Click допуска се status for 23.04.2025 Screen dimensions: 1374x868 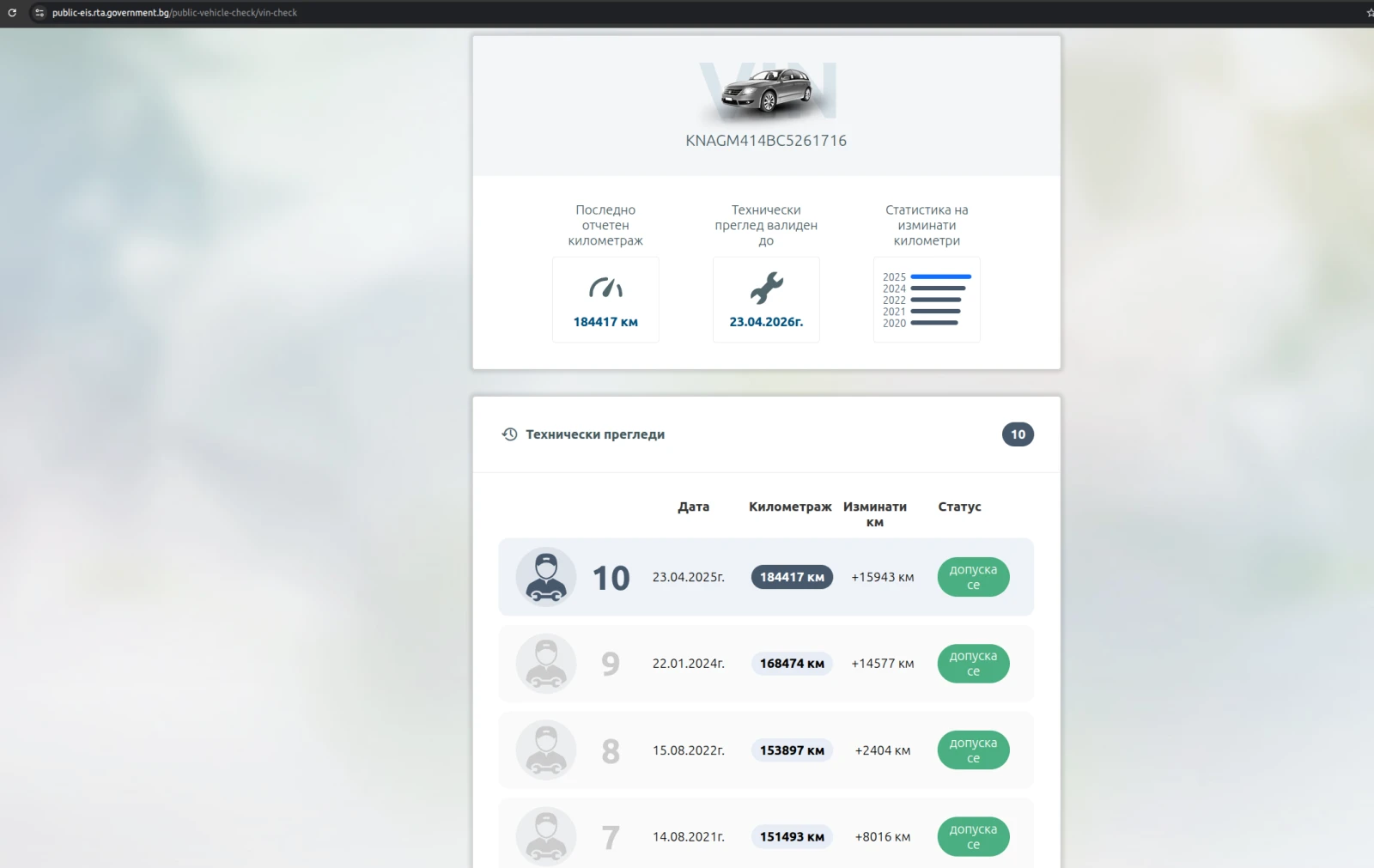tap(973, 577)
